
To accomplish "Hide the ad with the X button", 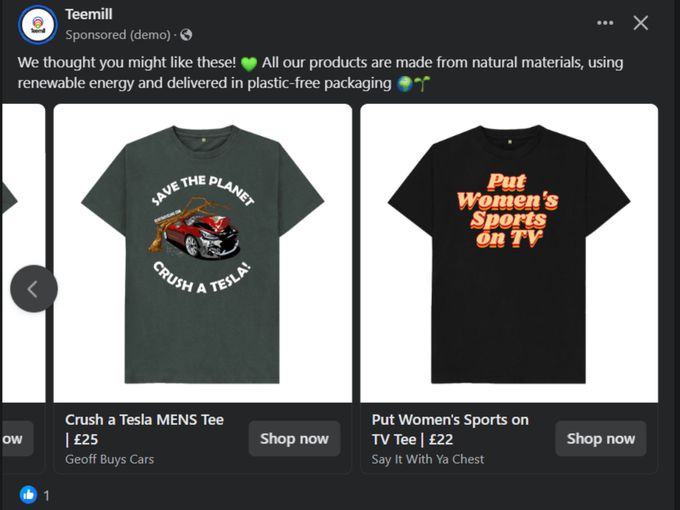I will [641, 22].
